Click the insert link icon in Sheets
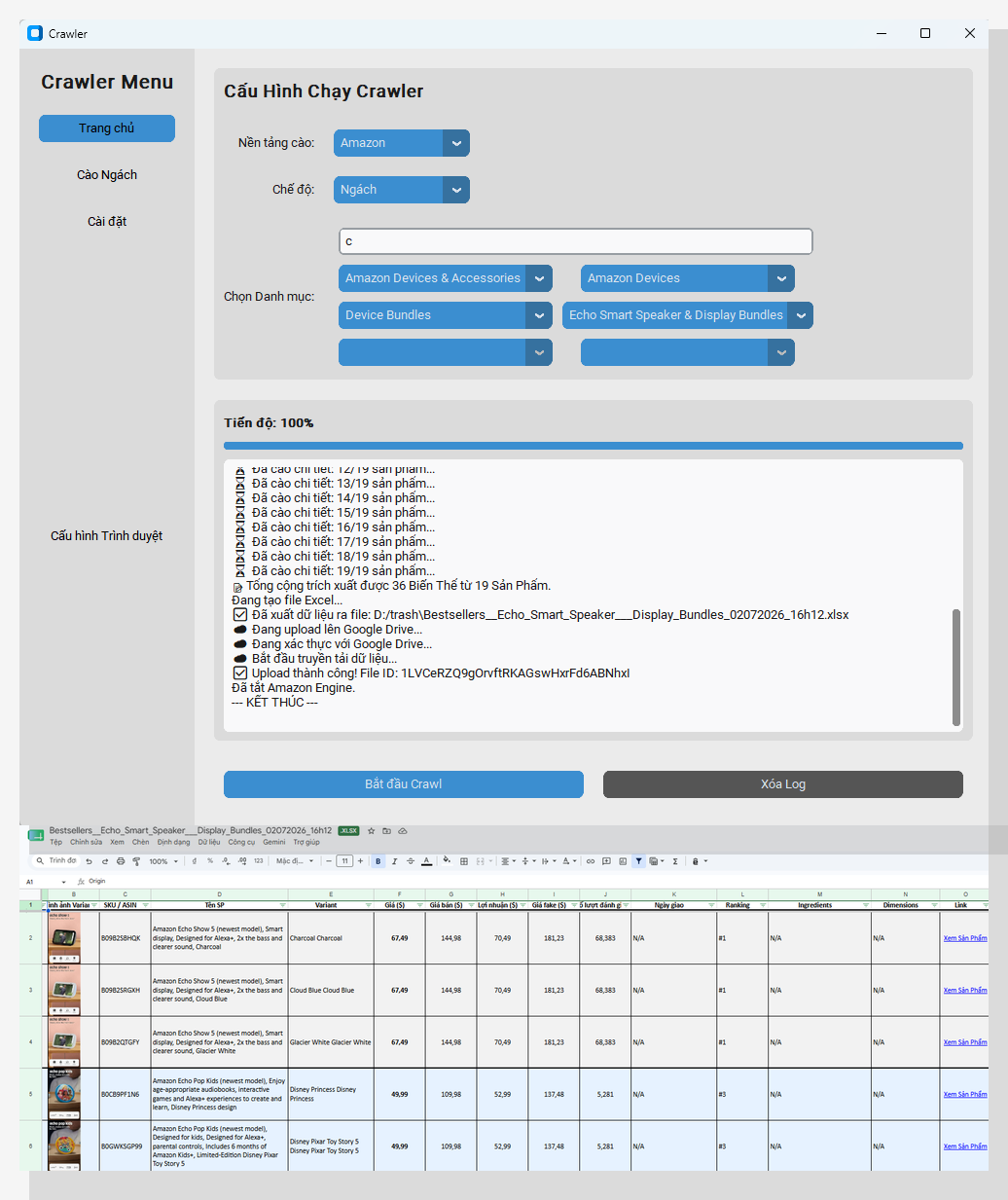 pyautogui.click(x=591, y=861)
